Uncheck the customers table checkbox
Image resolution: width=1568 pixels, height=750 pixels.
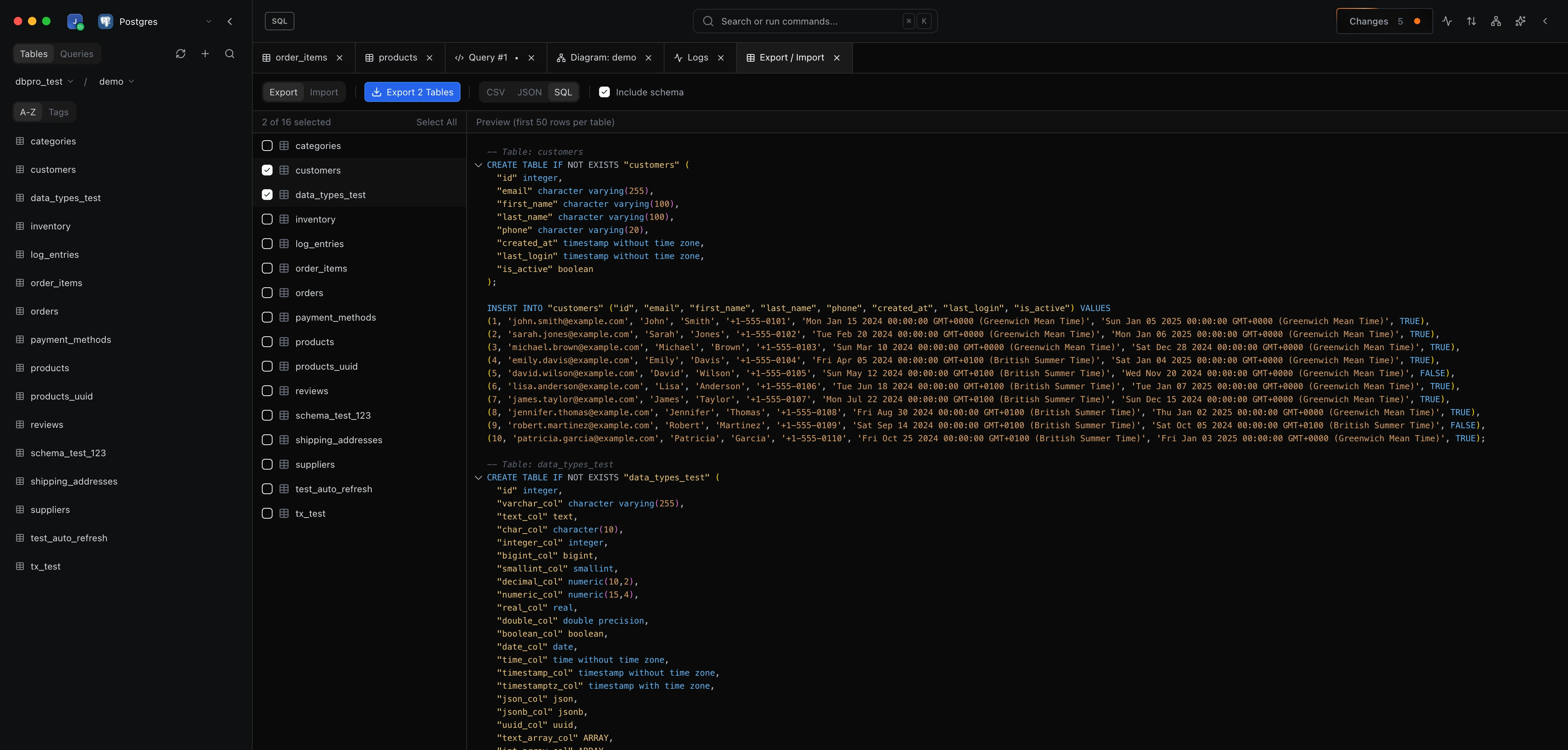(267, 170)
